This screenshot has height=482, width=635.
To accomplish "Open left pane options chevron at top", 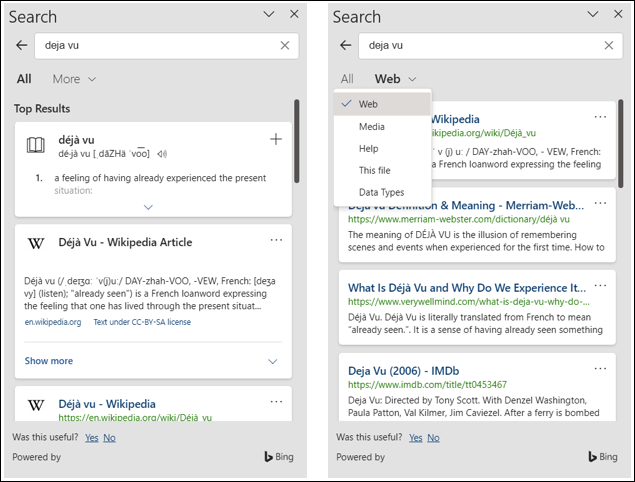I will (x=268, y=15).
